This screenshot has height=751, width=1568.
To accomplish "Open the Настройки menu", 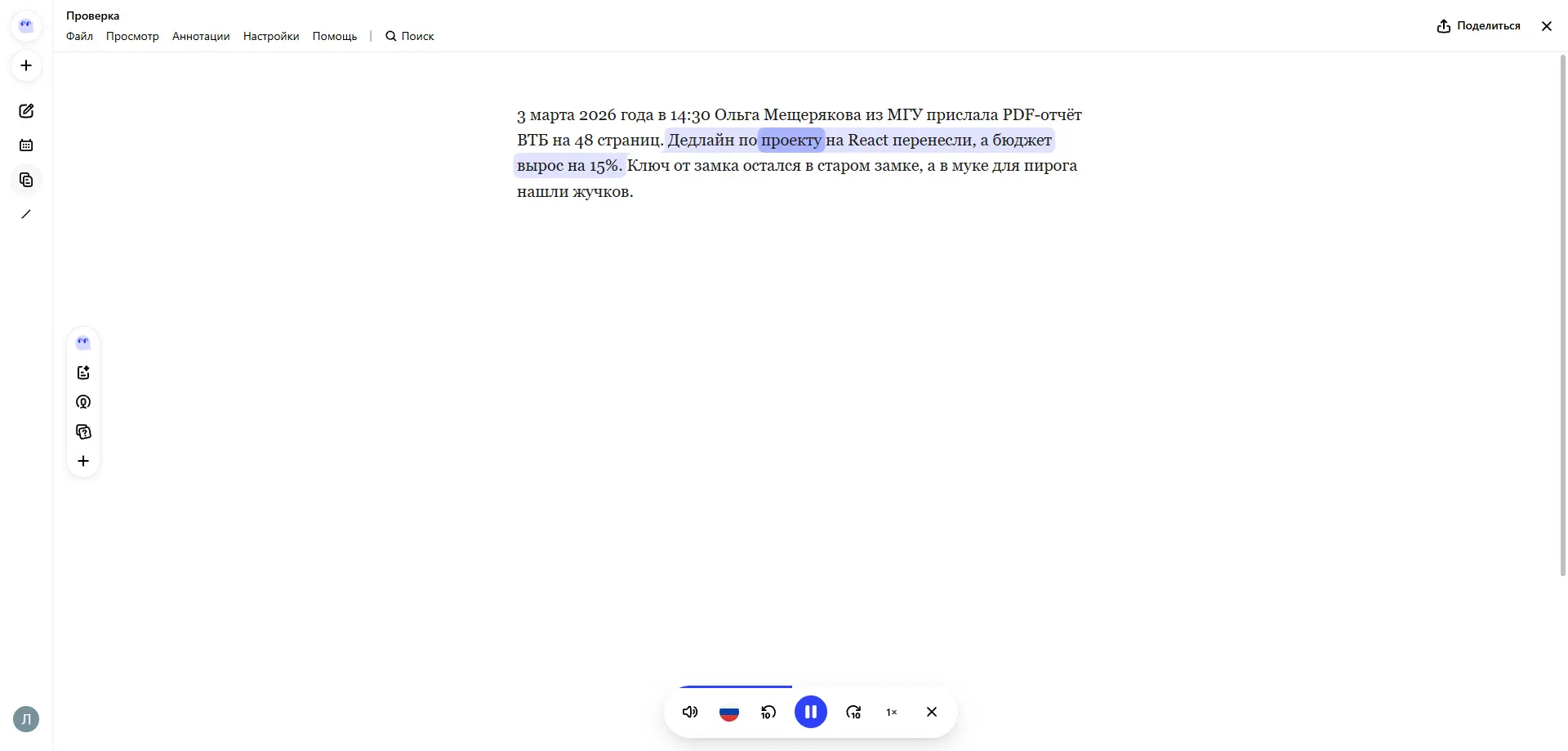I will point(271,36).
